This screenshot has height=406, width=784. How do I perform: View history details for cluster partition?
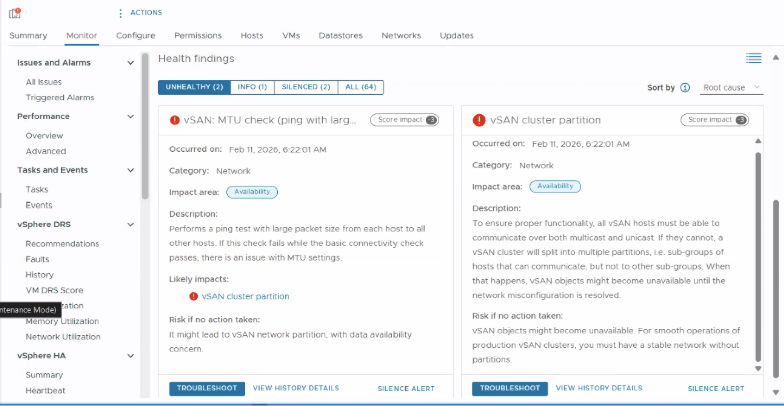pyautogui.click(x=599, y=388)
